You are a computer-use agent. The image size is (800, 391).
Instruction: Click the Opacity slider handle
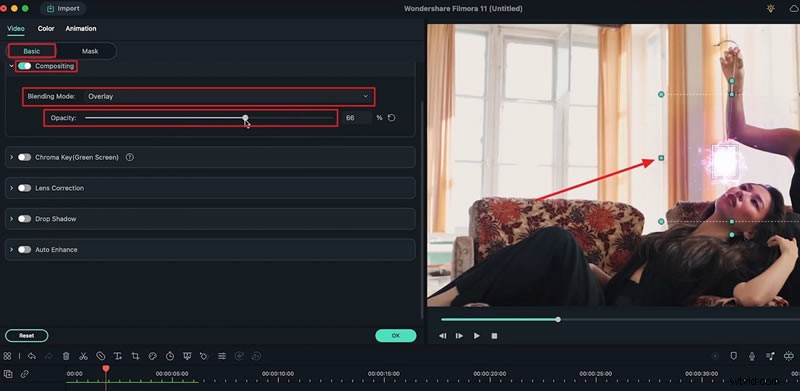(245, 118)
